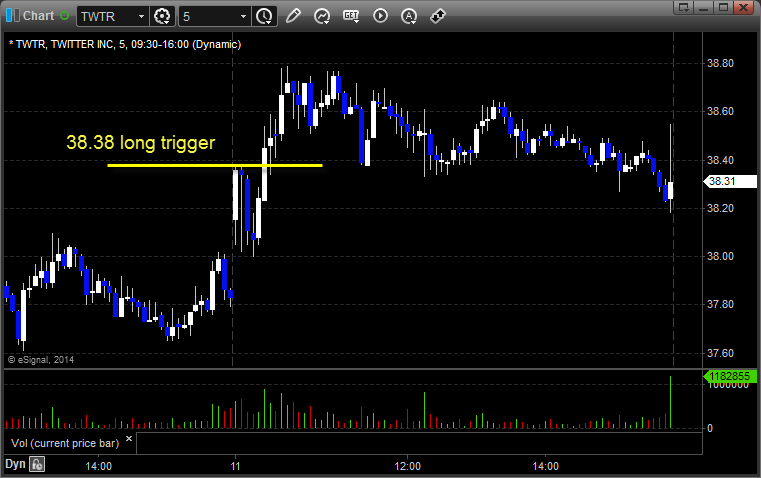761x478 pixels.
Task: Click the 38.20 price axis label
Action: click(720, 208)
